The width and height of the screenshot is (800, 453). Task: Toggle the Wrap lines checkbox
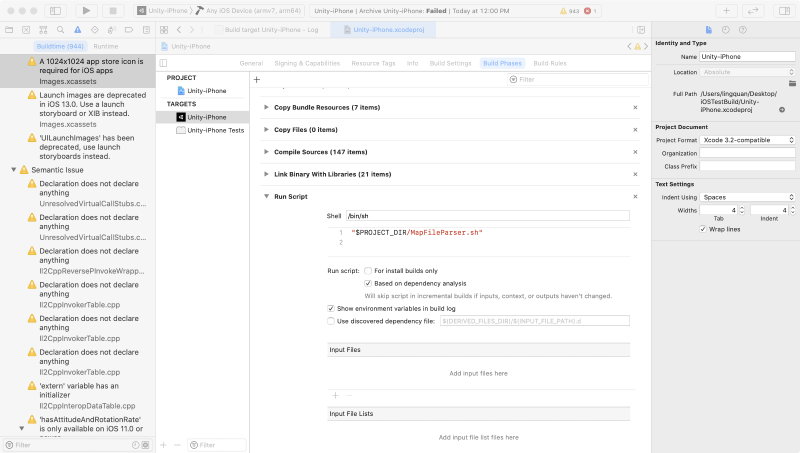[703, 229]
